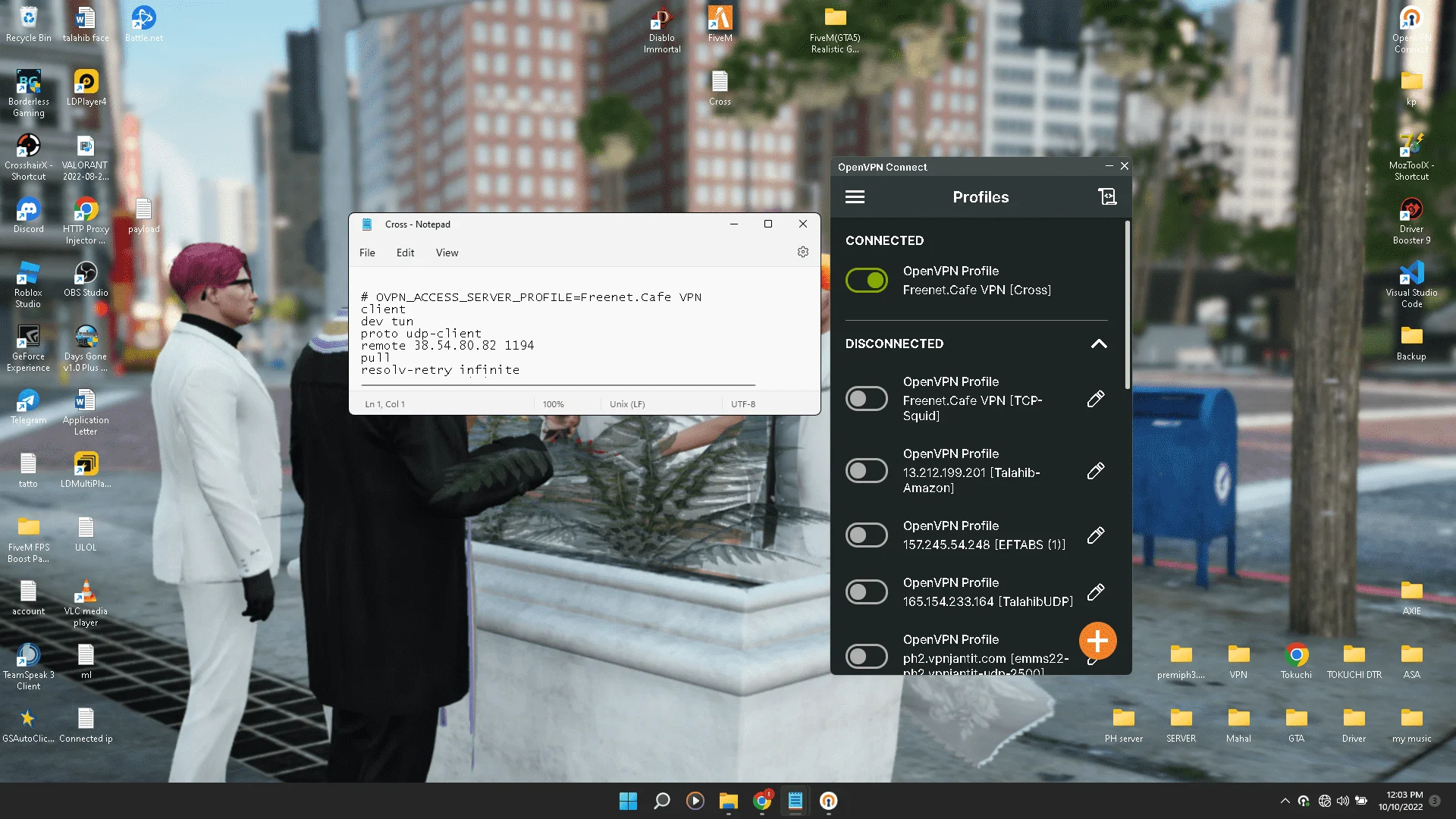Click the OpenVPN Connect taskbar icon
Screen dimensions: 1456x819
click(829, 801)
